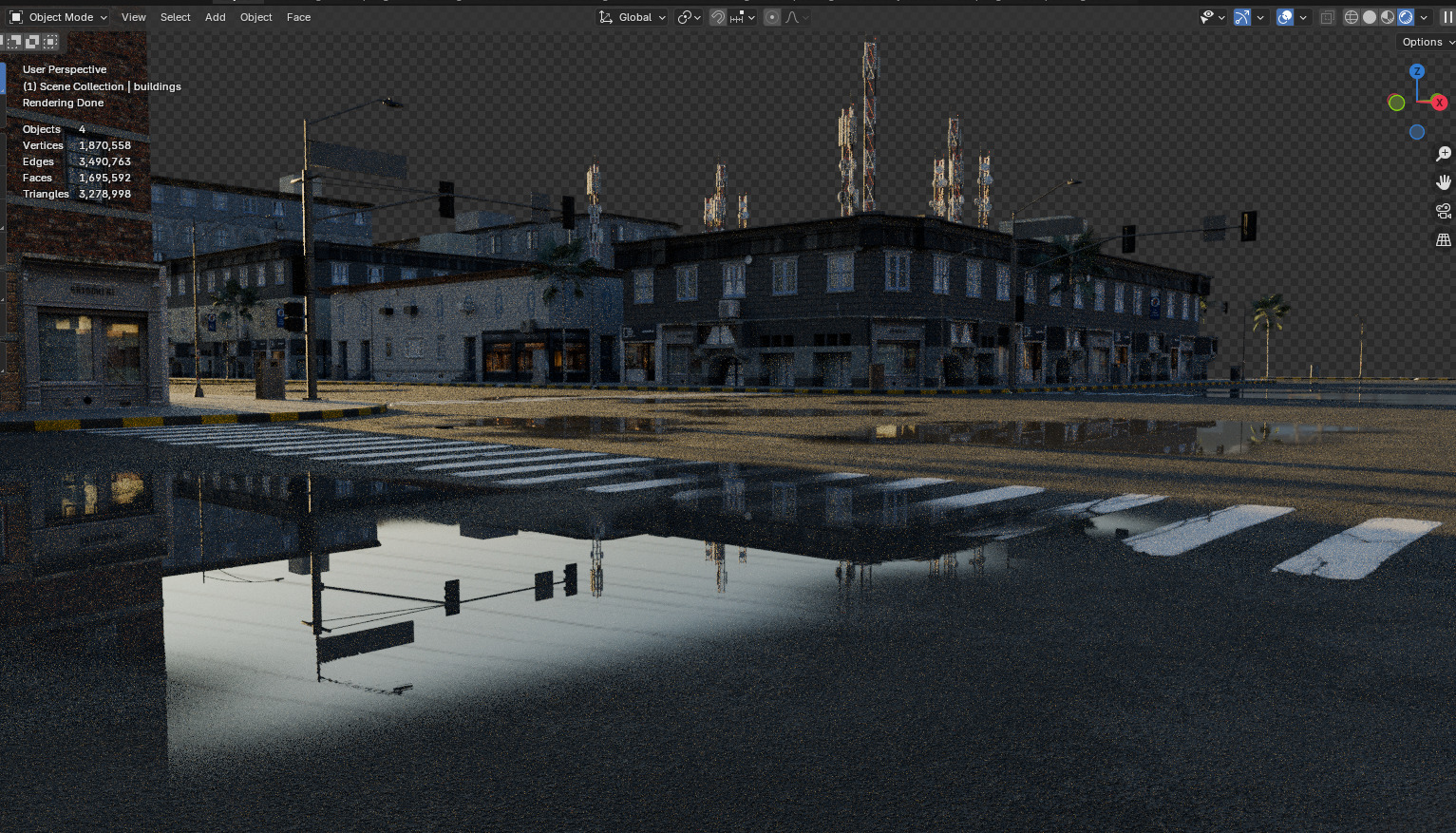Viewport: 1456px width, 833px height.
Task: Open the Face menu
Action: pyautogui.click(x=298, y=17)
